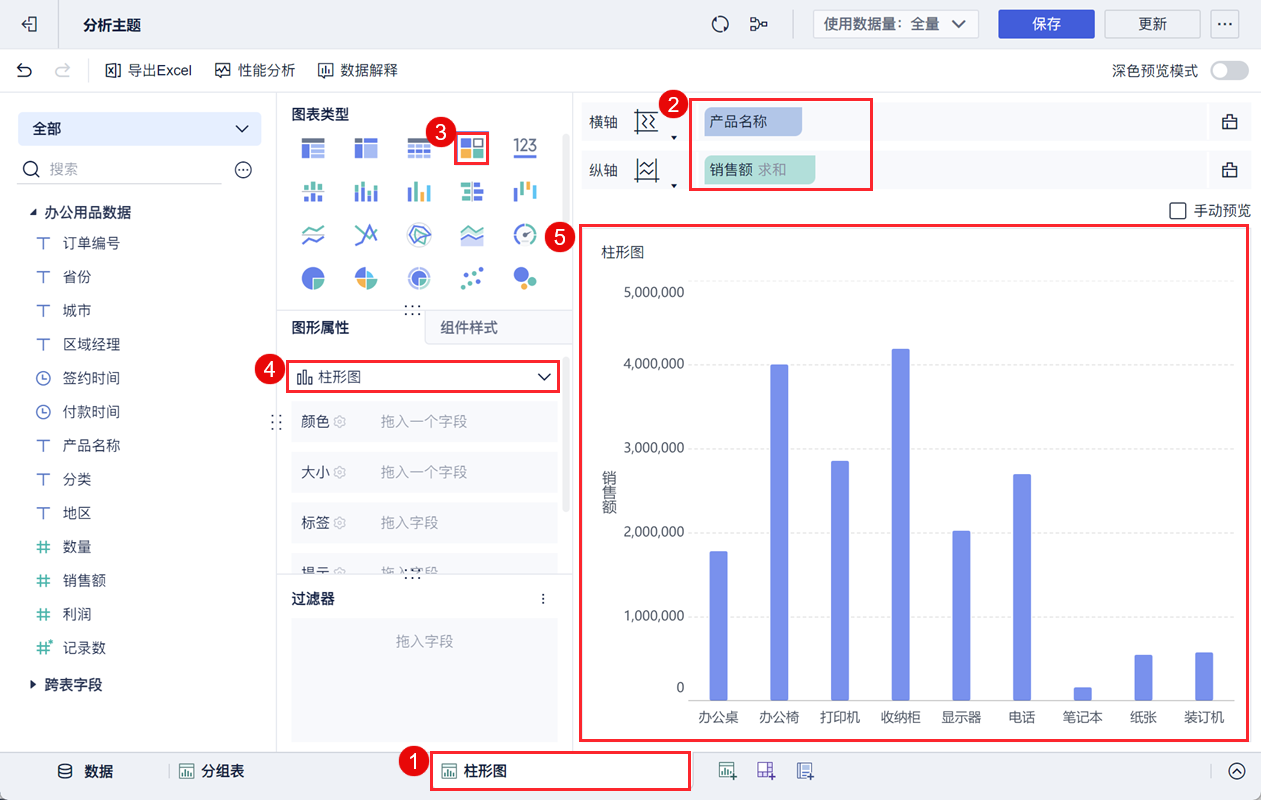Choose the multi-series column chart icon
Image resolution: width=1261 pixels, height=800 pixels.
tap(419, 191)
